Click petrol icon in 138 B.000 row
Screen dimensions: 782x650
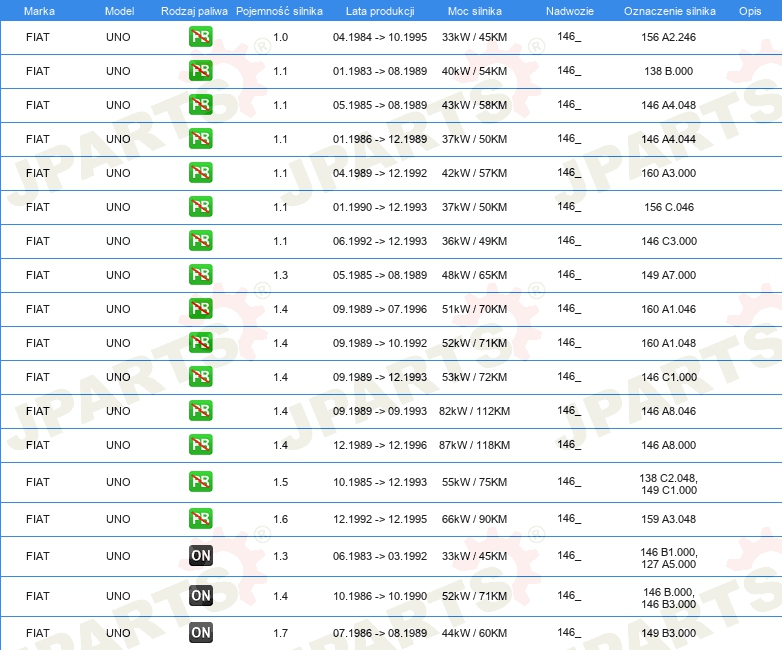point(200,71)
